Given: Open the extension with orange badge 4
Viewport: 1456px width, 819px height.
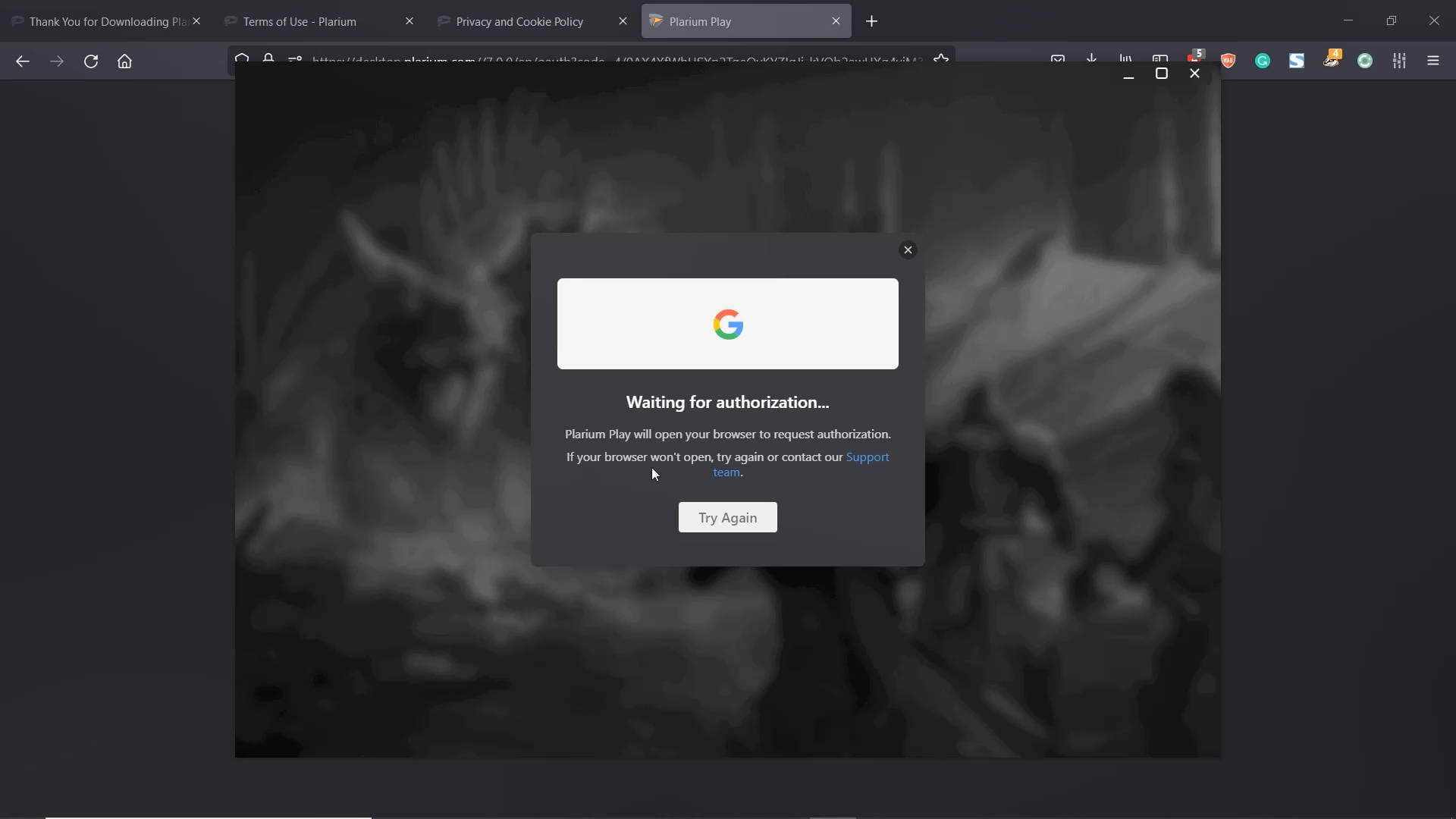Looking at the screenshot, I should pos(1332,59).
